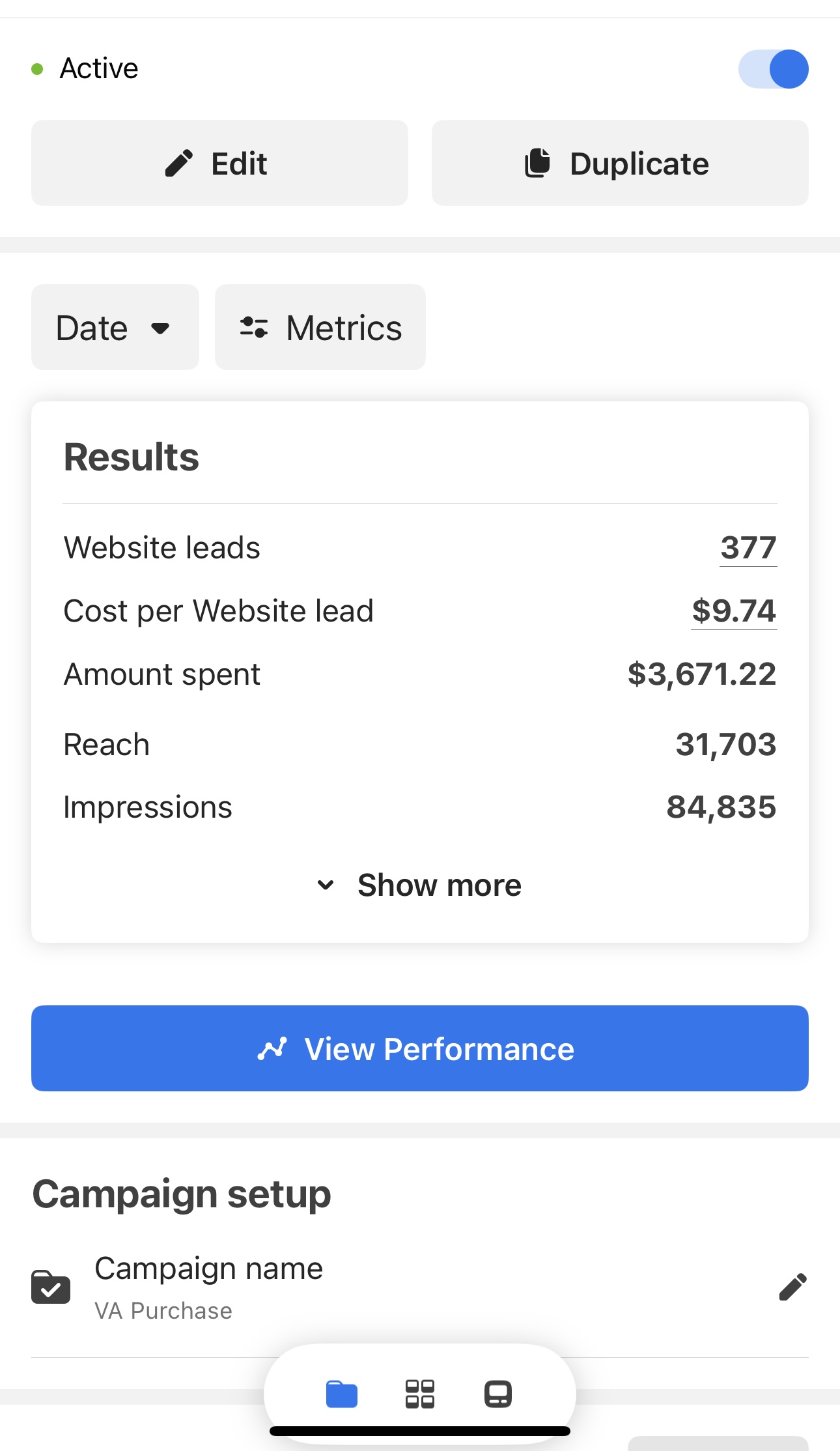This screenshot has height=1451, width=840.
Task: Switch to the grid overview tab
Action: tap(420, 1394)
